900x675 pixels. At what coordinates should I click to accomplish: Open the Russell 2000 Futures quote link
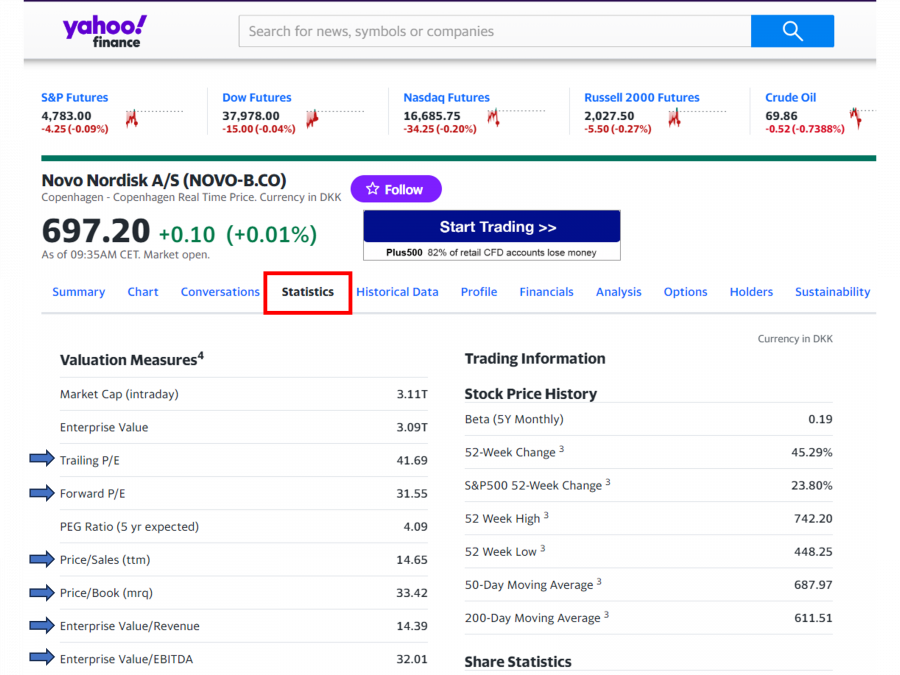tap(641, 97)
